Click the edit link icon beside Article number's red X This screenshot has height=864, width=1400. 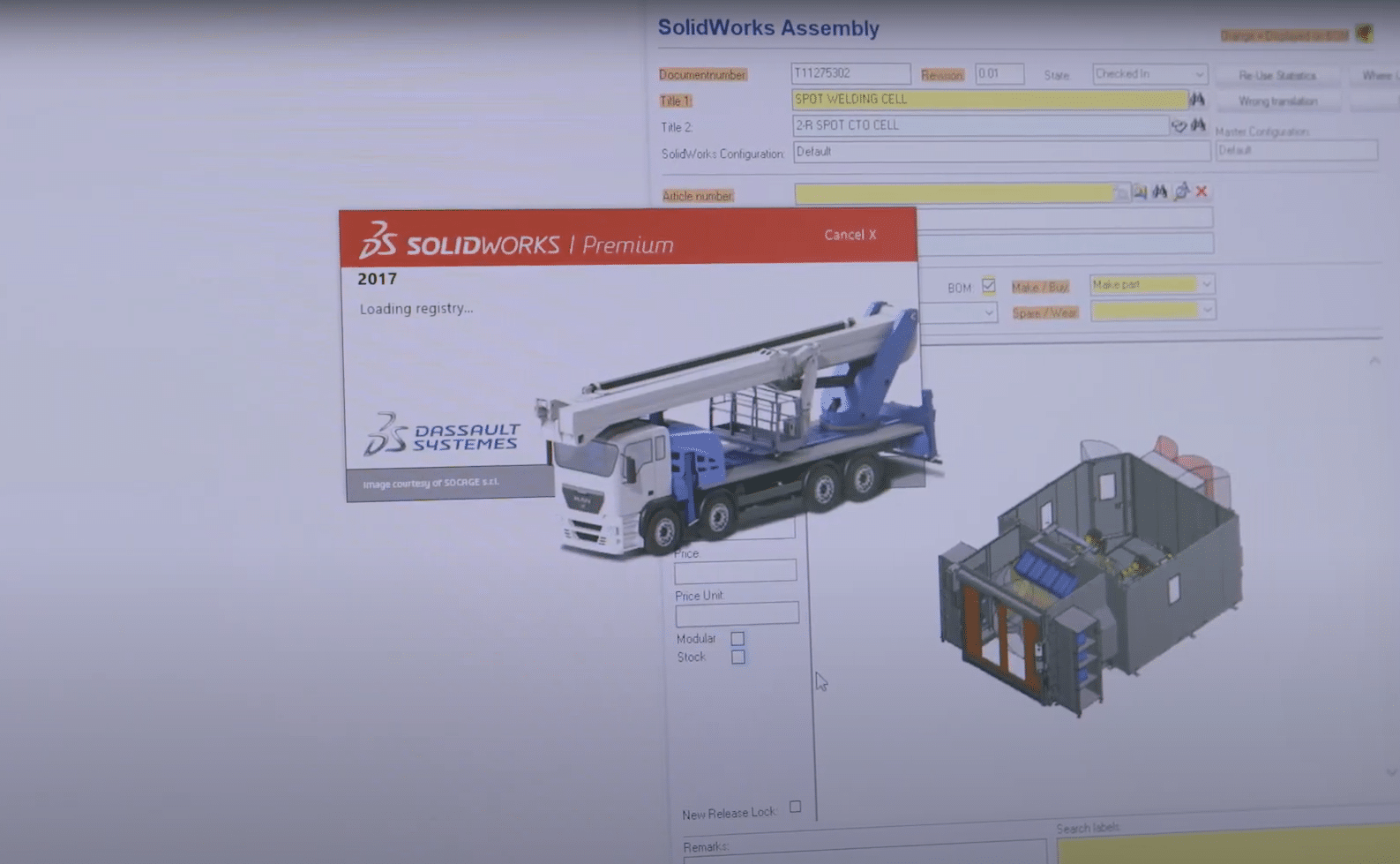[1181, 192]
